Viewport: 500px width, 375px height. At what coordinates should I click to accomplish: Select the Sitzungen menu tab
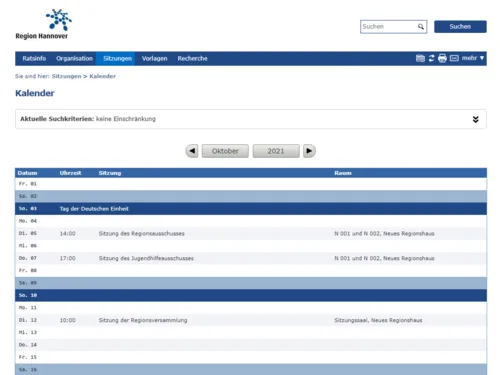click(x=117, y=58)
